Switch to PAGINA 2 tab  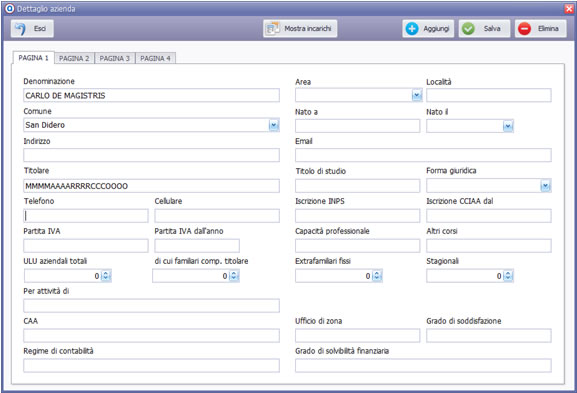pyautogui.click(x=74, y=58)
